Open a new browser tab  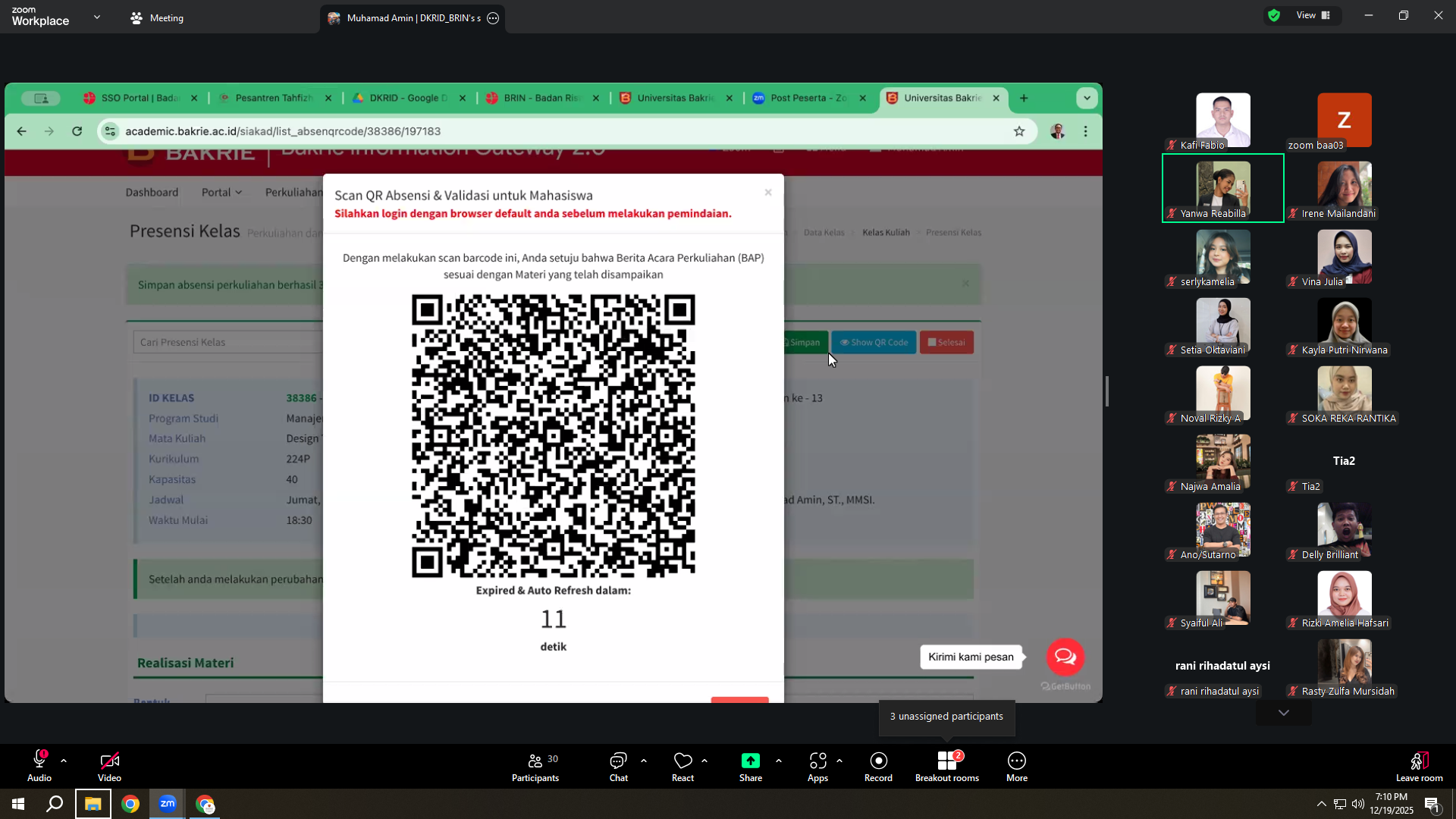click(1024, 98)
